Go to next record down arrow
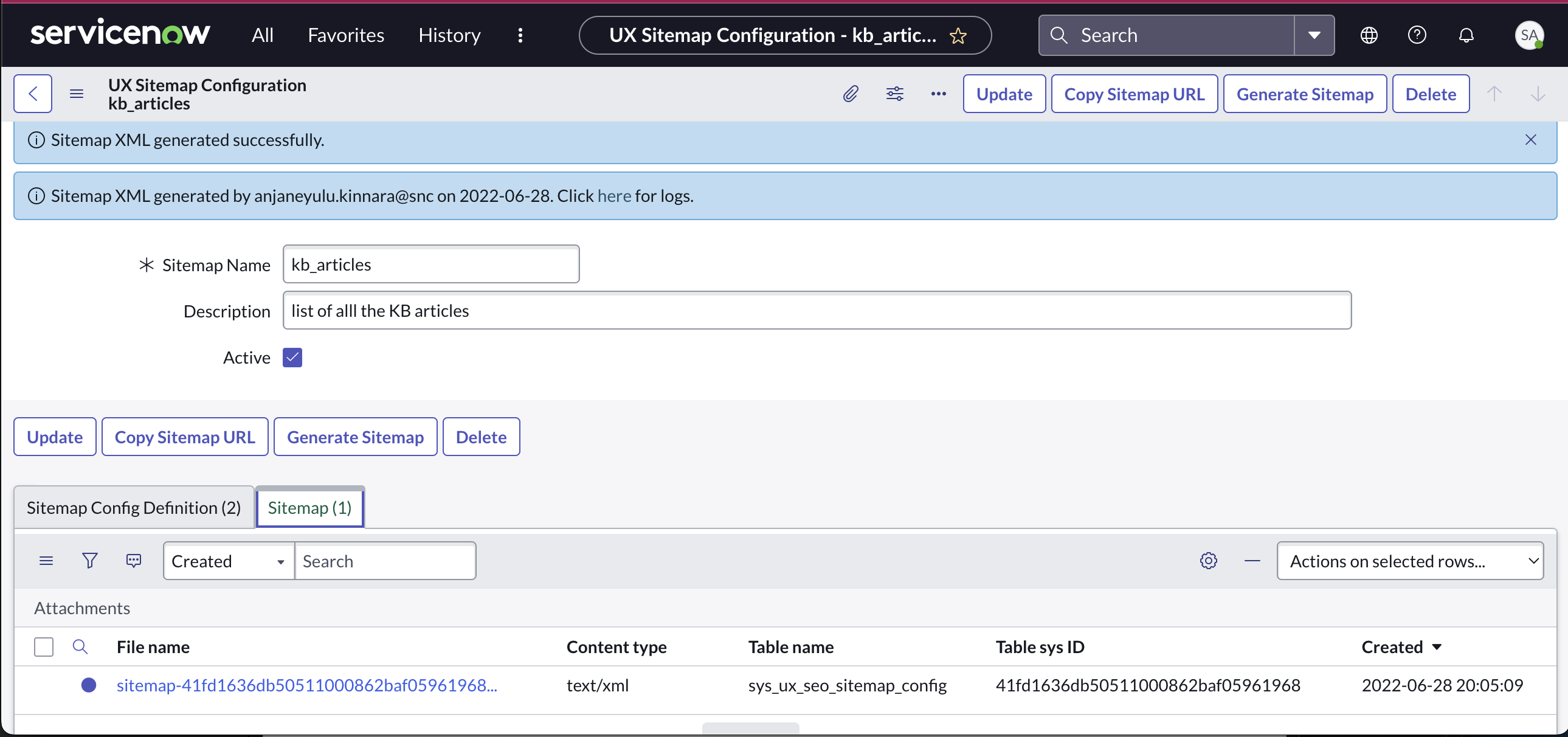 tap(1538, 94)
